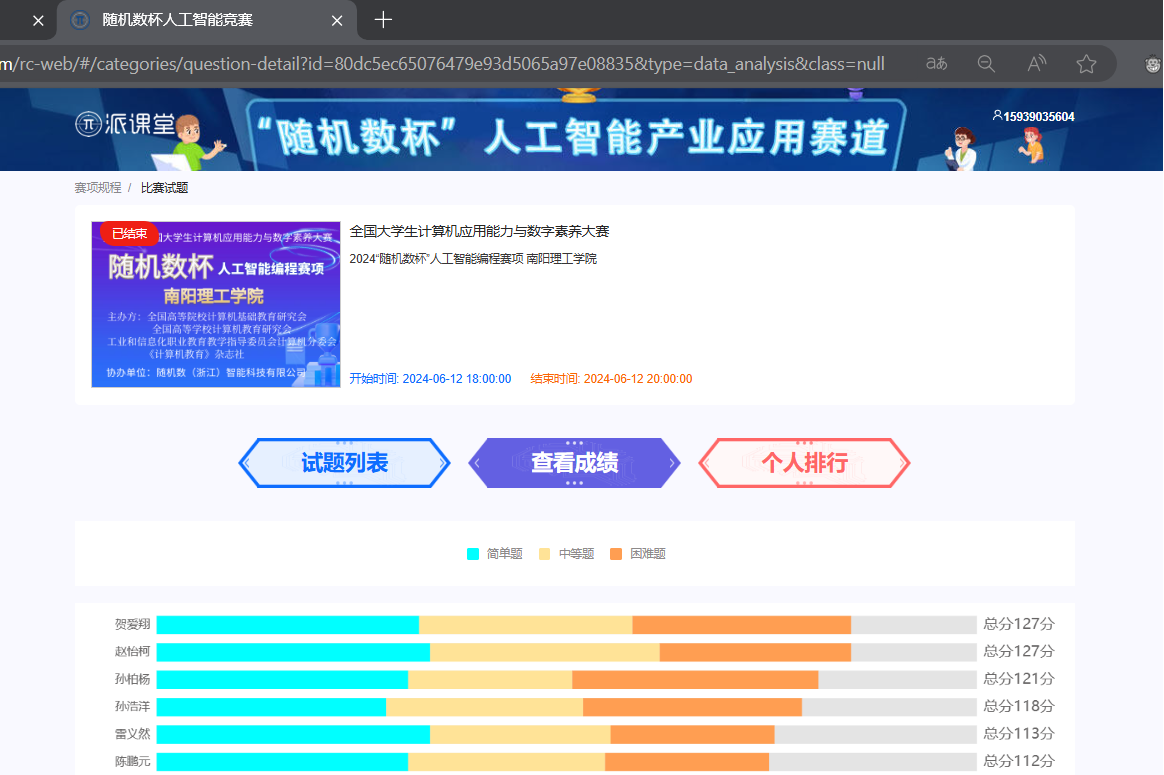The width and height of the screenshot is (1164, 775).
Task: Switch to the 随机数杯人工智能竞赛 browser tab
Action: click(x=190, y=20)
